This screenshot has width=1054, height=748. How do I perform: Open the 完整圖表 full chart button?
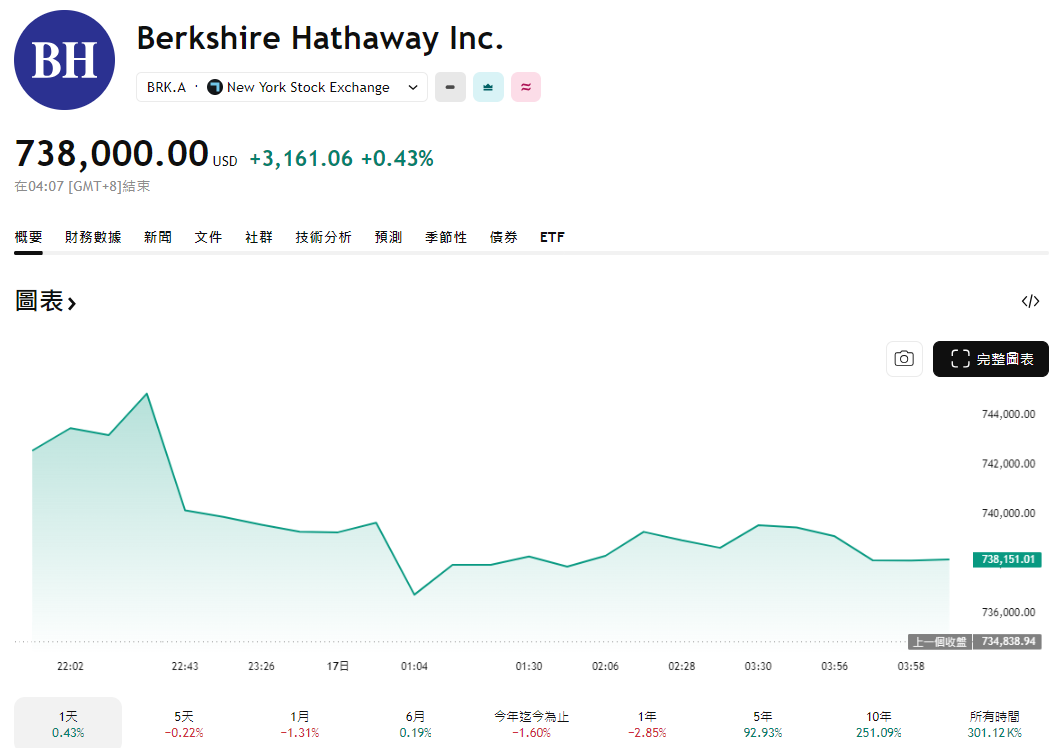pos(991,359)
